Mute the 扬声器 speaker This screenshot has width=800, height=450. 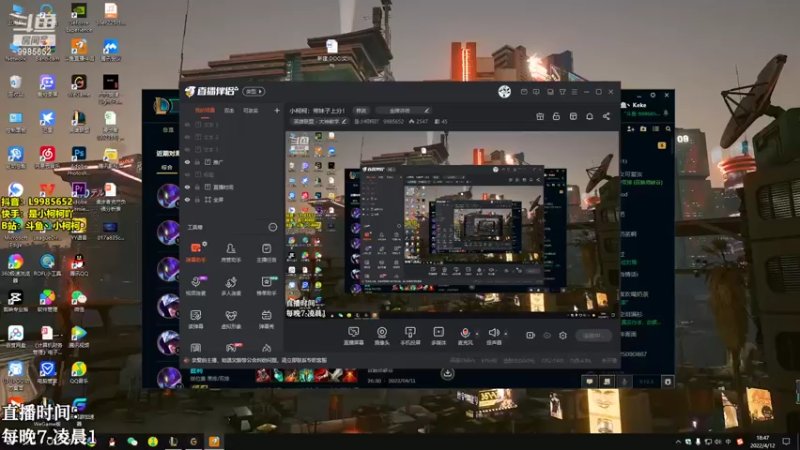point(493,336)
